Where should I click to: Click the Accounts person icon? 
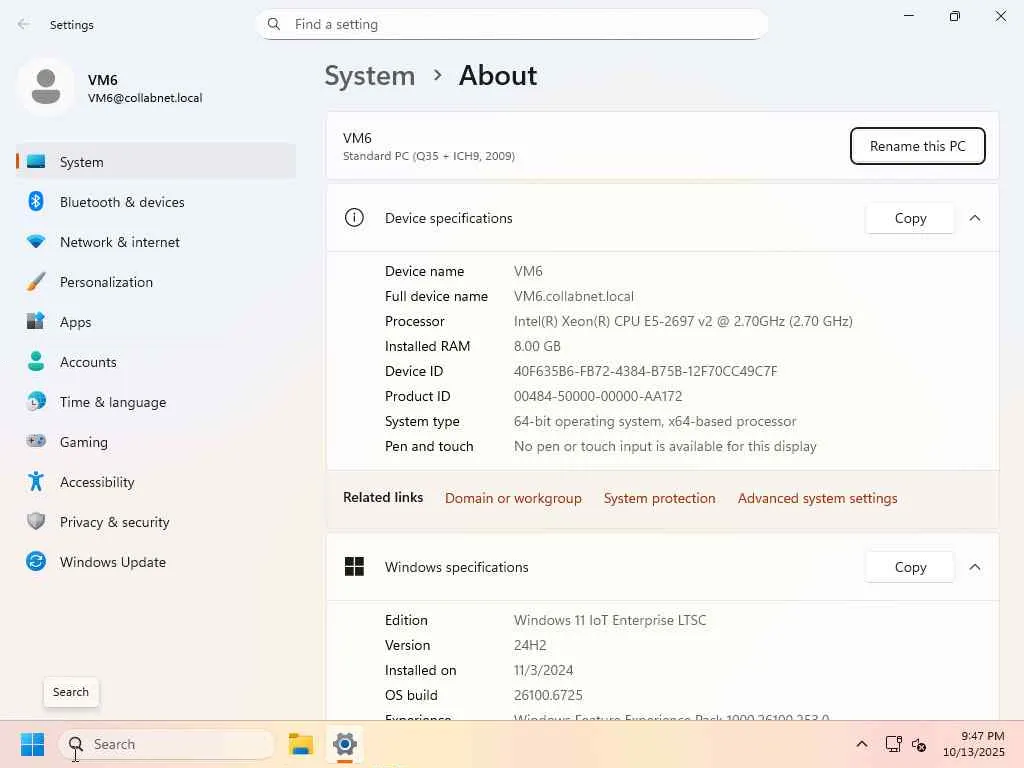click(36, 361)
